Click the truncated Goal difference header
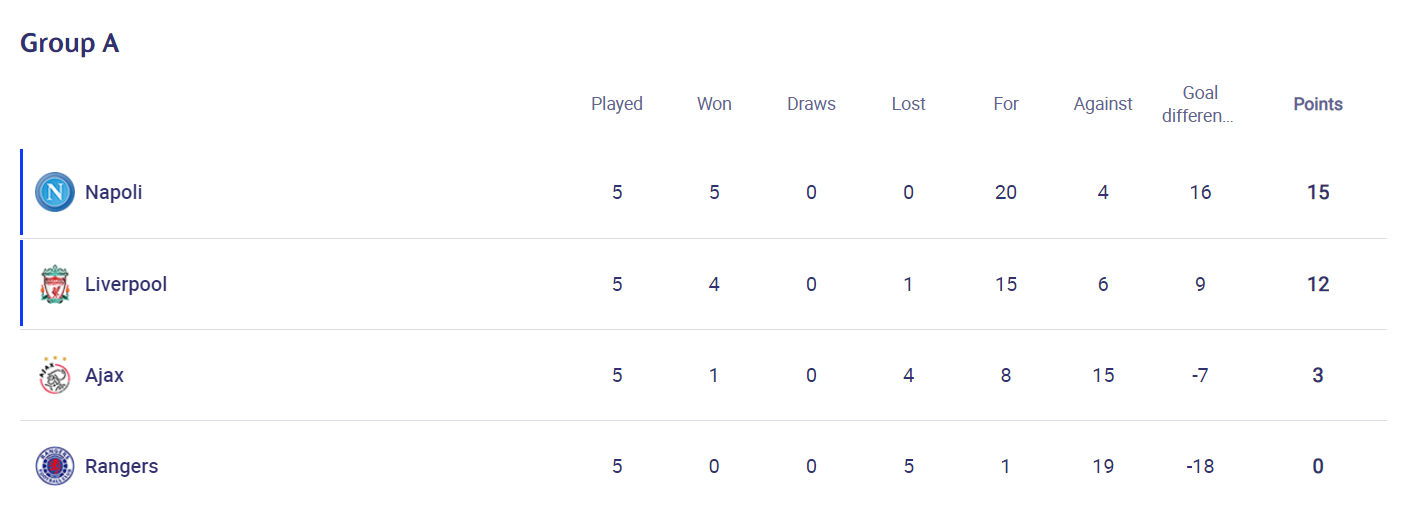The height and width of the screenshot is (512, 1416). [1200, 104]
